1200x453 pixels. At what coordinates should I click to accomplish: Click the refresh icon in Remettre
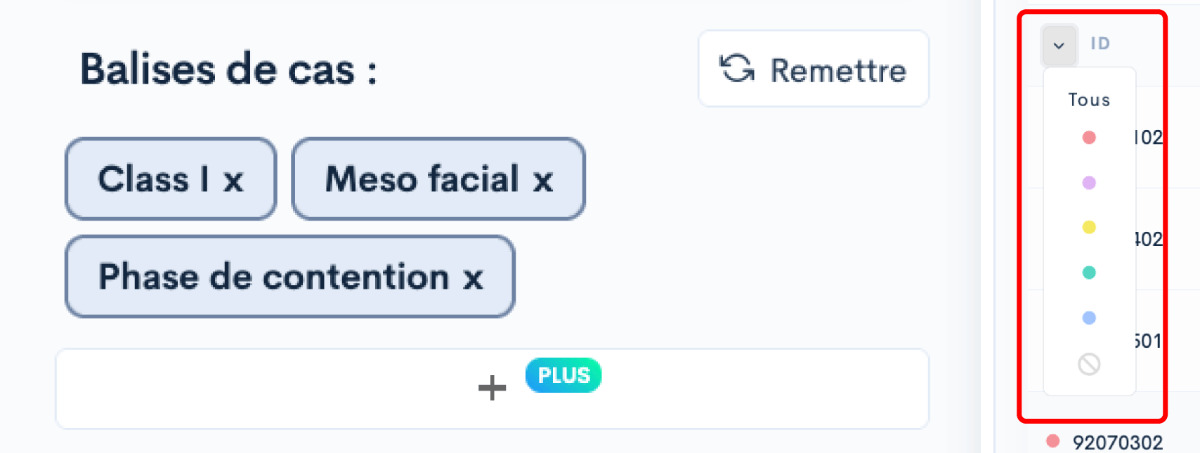[x=738, y=69]
